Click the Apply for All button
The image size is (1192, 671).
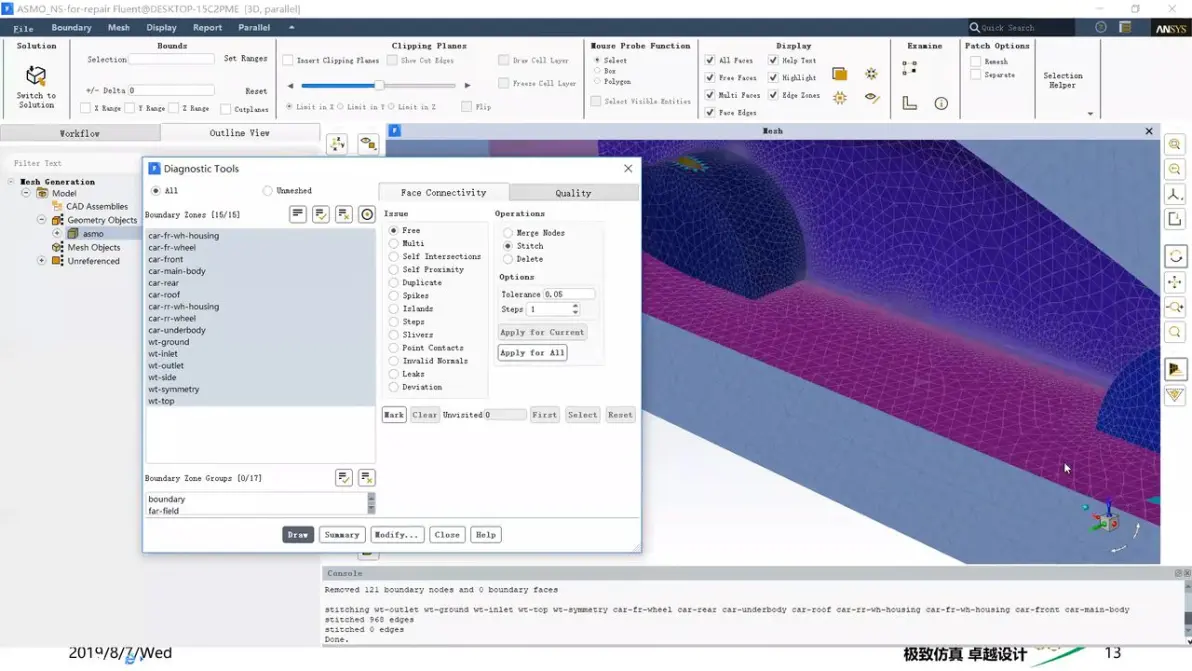(532, 353)
